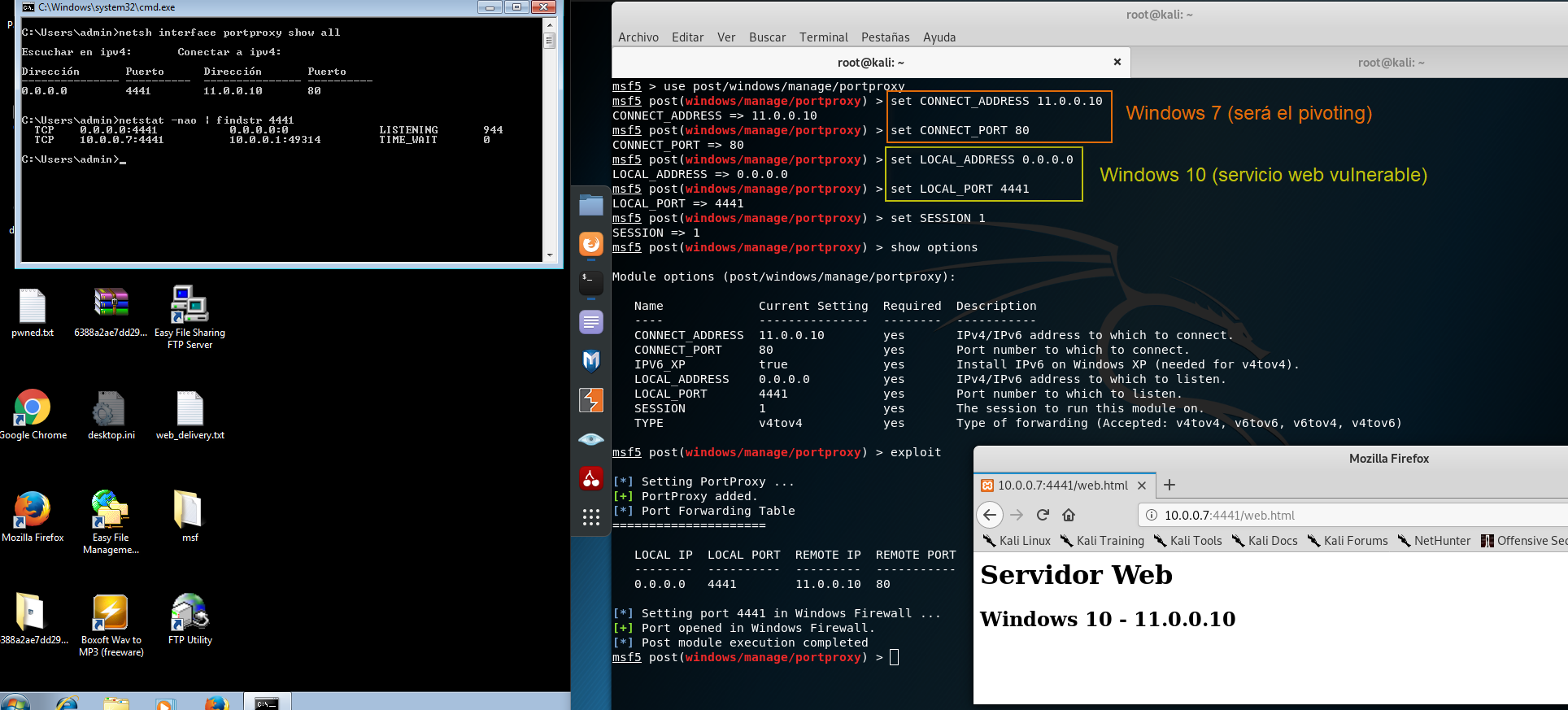The height and width of the screenshot is (710, 1568).
Task: Show site information icon in URL bar
Action: [1152, 515]
